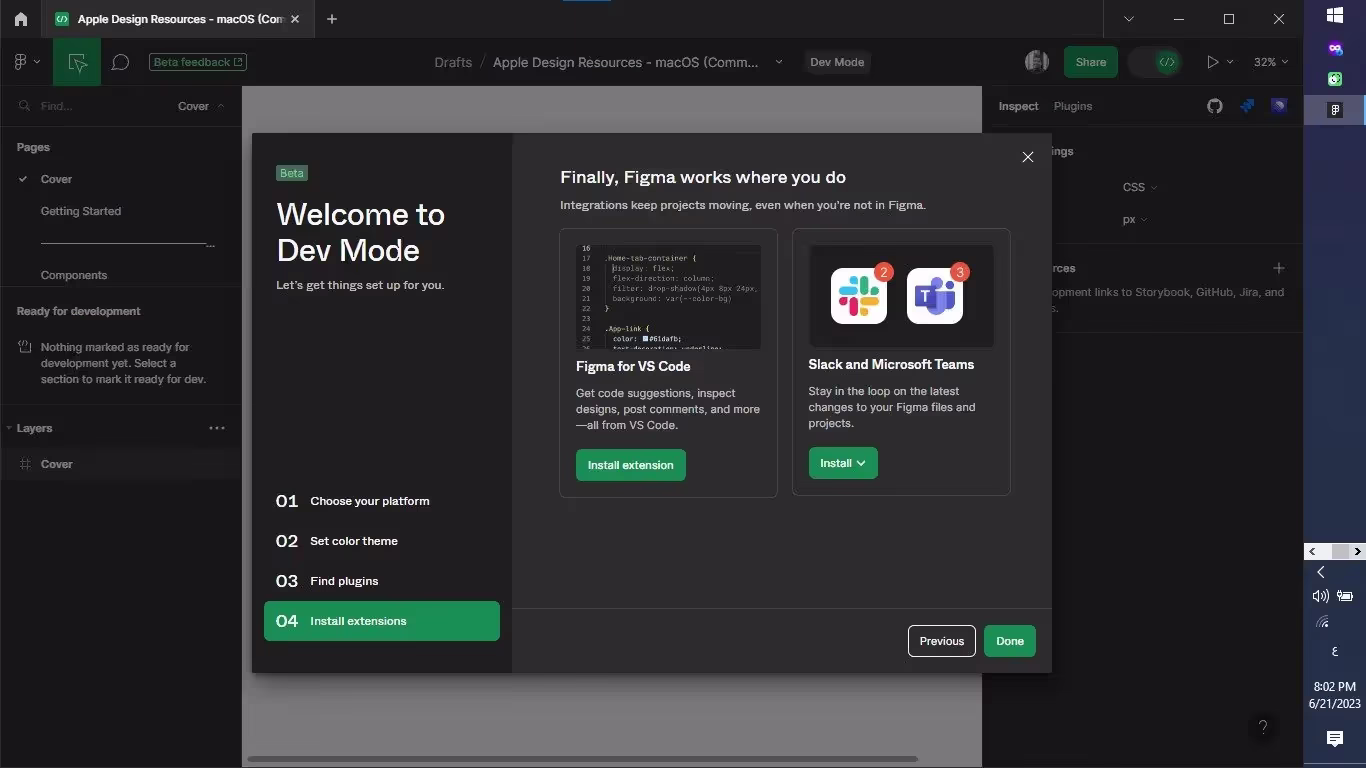The image size is (1366, 768).
Task: Click the Home icon in tab bar
Action: [20, 19]
